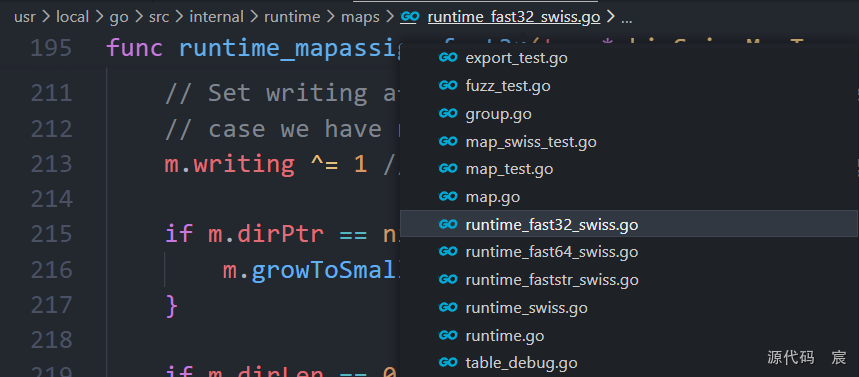This screenshot has width=859, height=377.
Task: Click Go icon beside runtime_swiss.go
Action: tap(448, 307)
